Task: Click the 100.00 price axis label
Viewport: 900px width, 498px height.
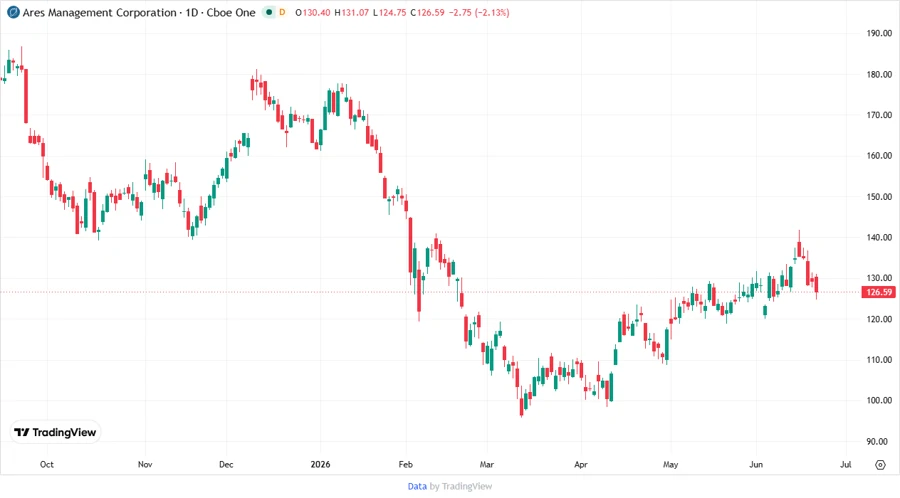Action: coord(879,400)
